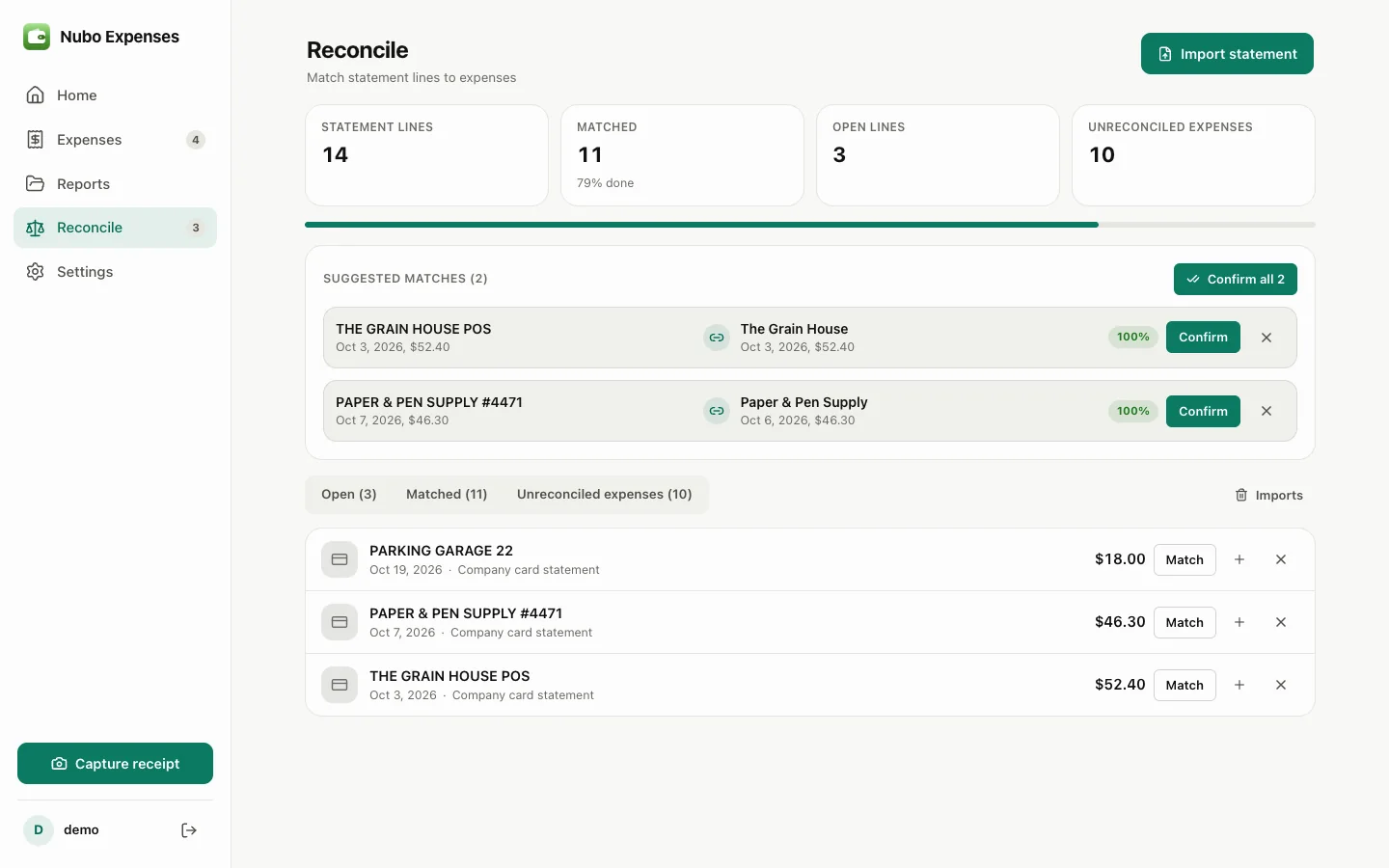
Task: Click the card icon for THE GRAIN HOUSE POS open line
Action: [x=340, y=685]
